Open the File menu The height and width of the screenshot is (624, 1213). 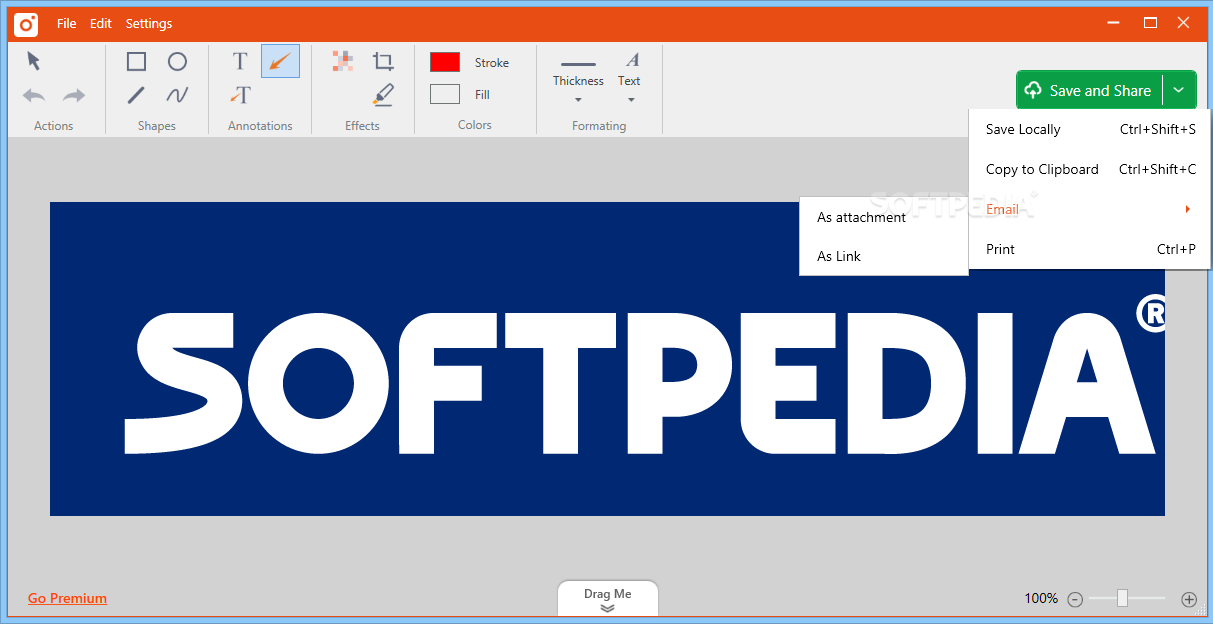[66, 23]
